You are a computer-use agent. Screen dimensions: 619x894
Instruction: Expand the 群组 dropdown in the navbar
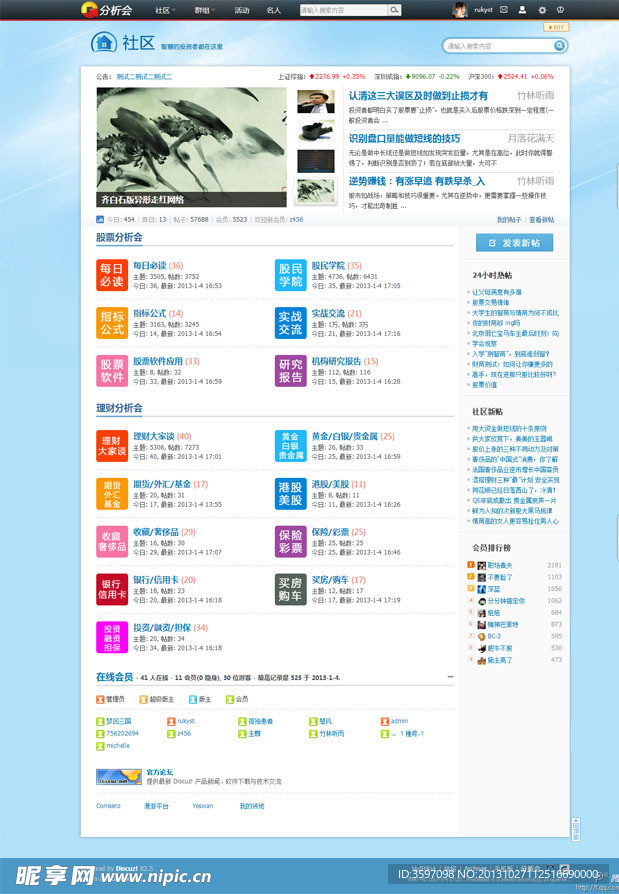point(205,10)
